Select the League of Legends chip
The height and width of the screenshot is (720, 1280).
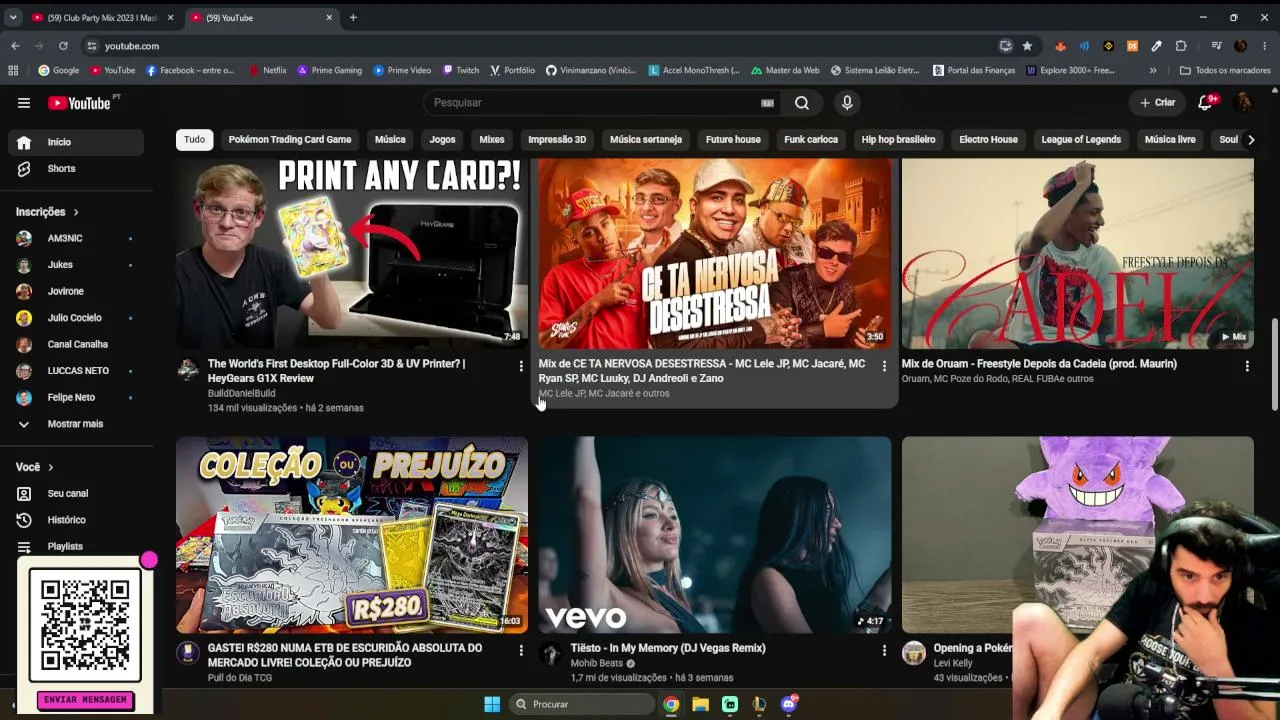(x=1081, y=140)
